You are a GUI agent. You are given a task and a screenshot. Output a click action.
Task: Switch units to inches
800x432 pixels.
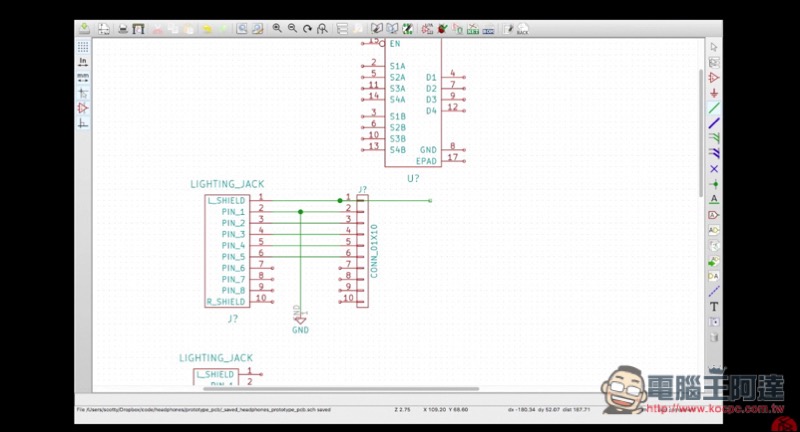tap(83, 62)
